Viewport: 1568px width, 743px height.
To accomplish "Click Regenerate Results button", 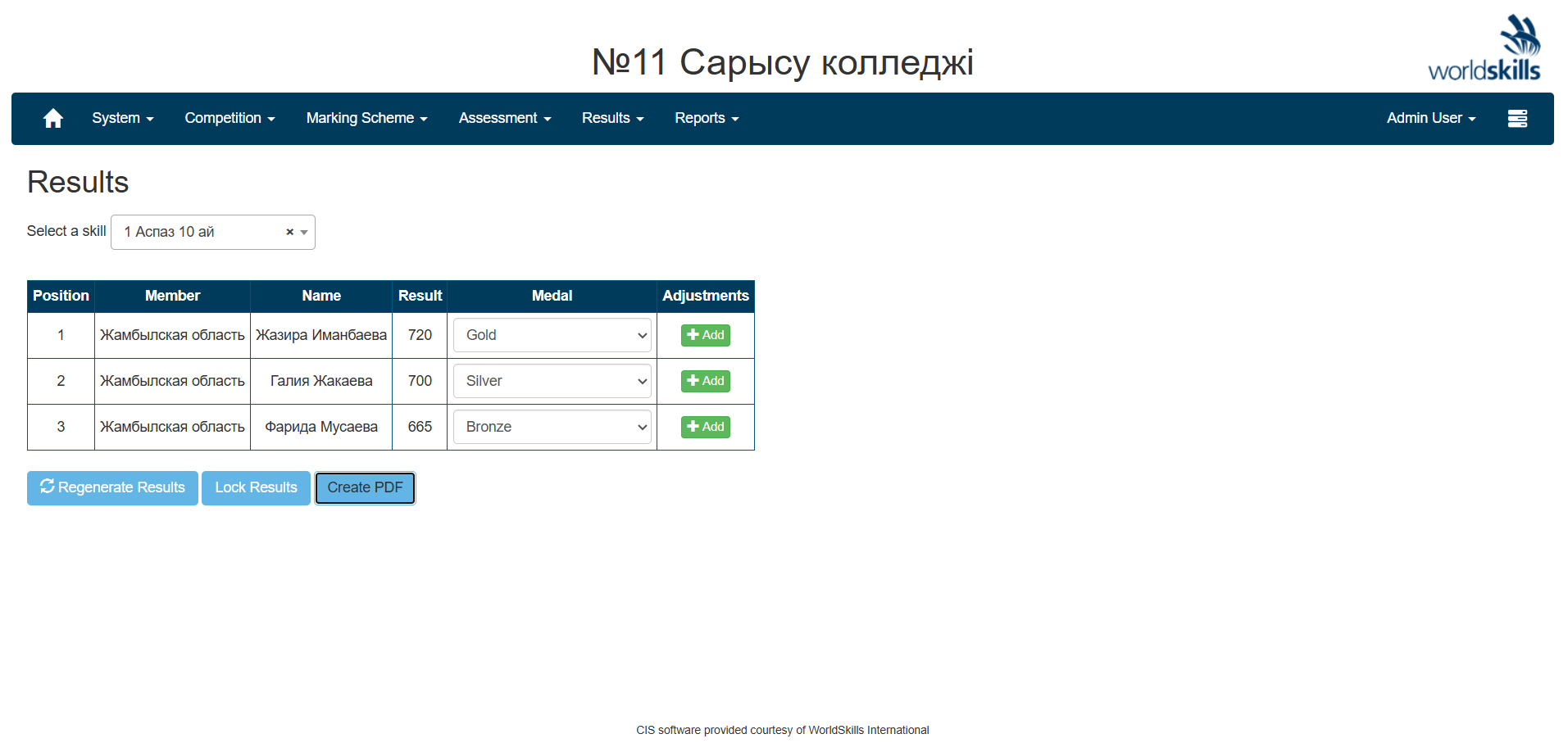I will tap(112, 488).
